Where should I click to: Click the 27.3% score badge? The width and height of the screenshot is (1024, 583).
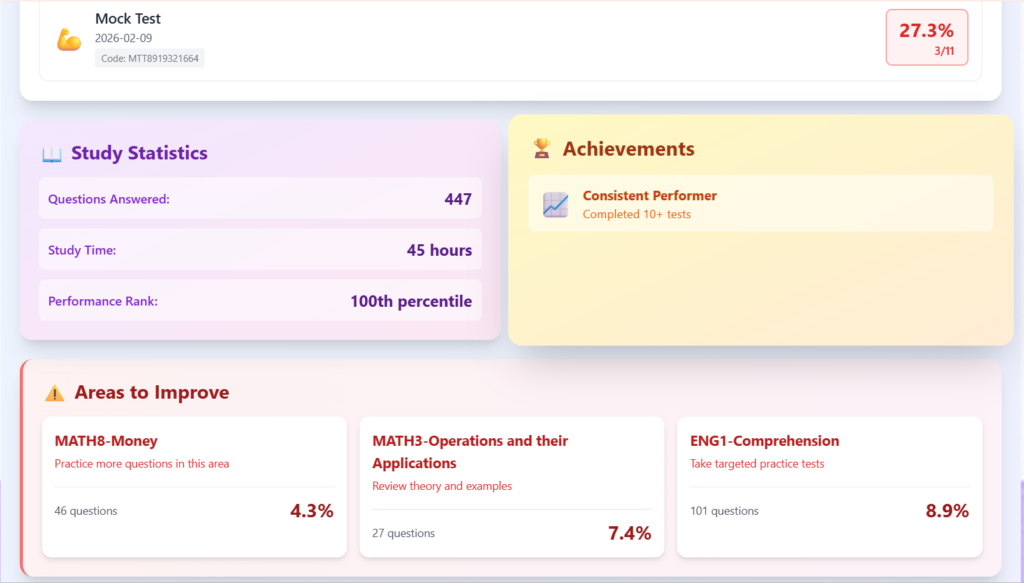pyautogui.click(x=926, y=37)
